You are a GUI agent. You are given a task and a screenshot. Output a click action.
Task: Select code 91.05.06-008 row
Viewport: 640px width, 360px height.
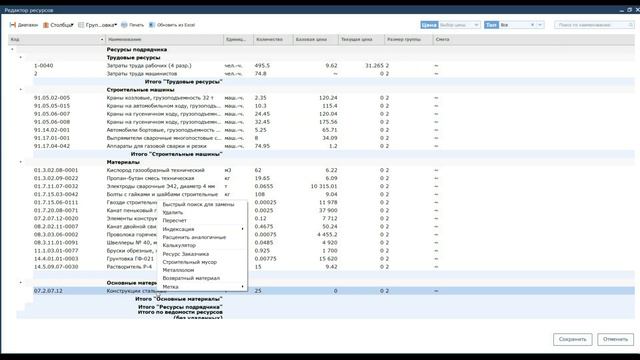click(x=334, y=122)
